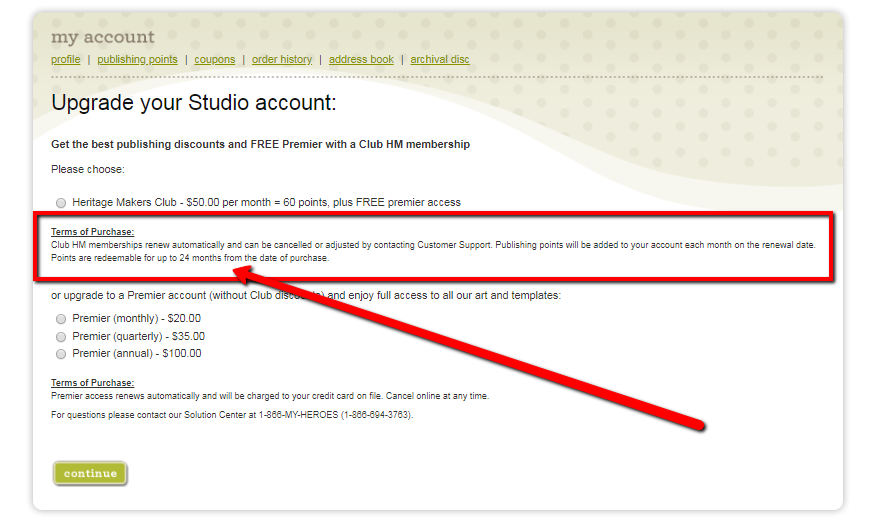The image size is (882, 526).
Task: Click the first Terms of Purchase heading
Action: point(92,232)
